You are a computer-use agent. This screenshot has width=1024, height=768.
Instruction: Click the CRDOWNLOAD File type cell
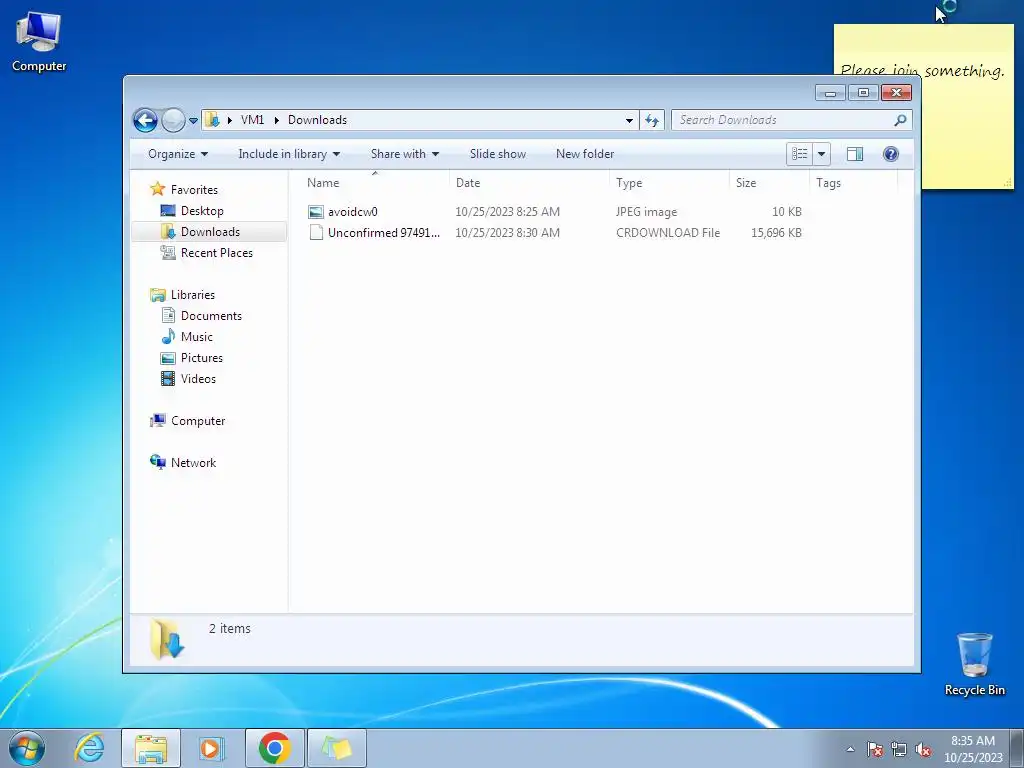click(x=668, y=232)
